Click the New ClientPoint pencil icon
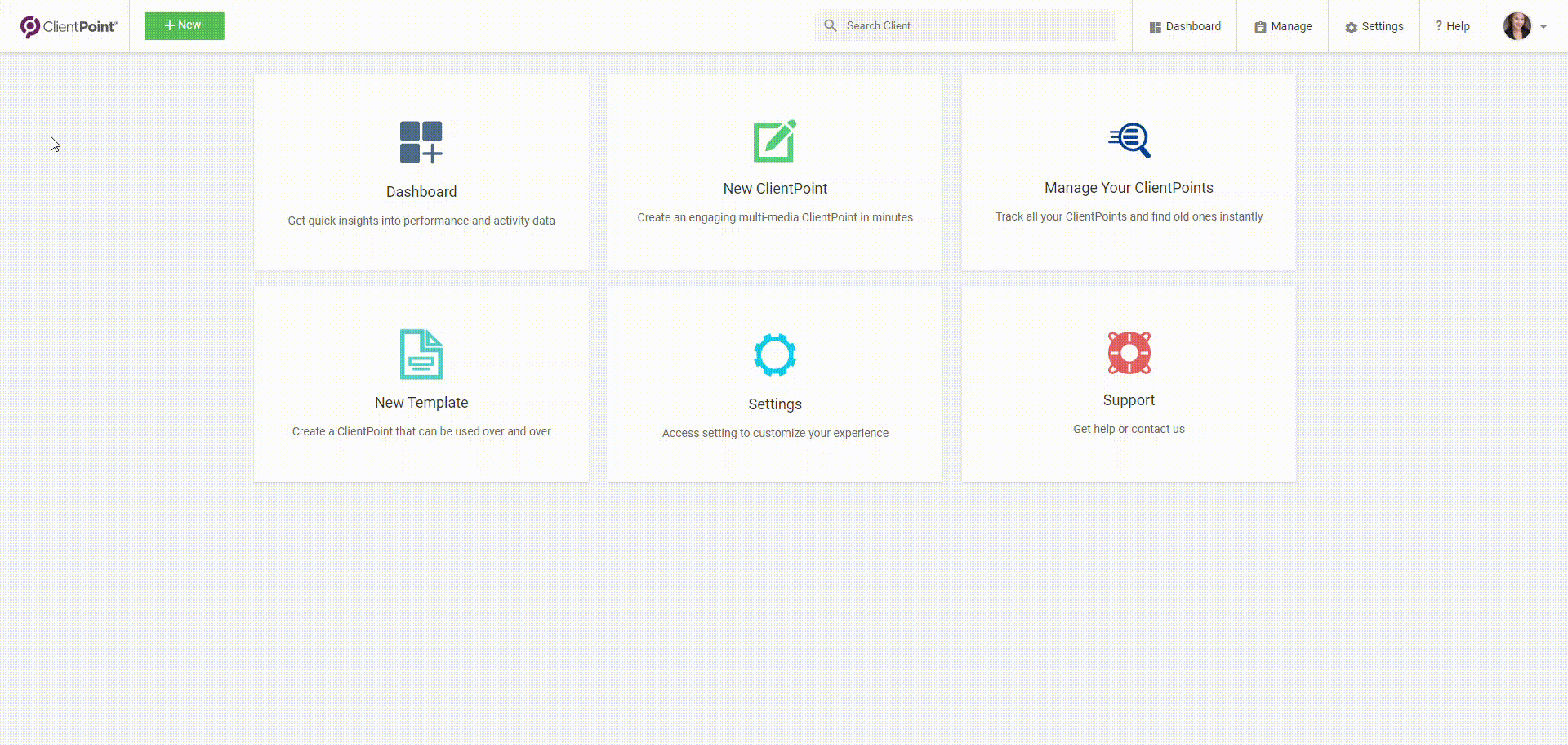This screenshot has height=745, width=1568. tap(775, 141)
